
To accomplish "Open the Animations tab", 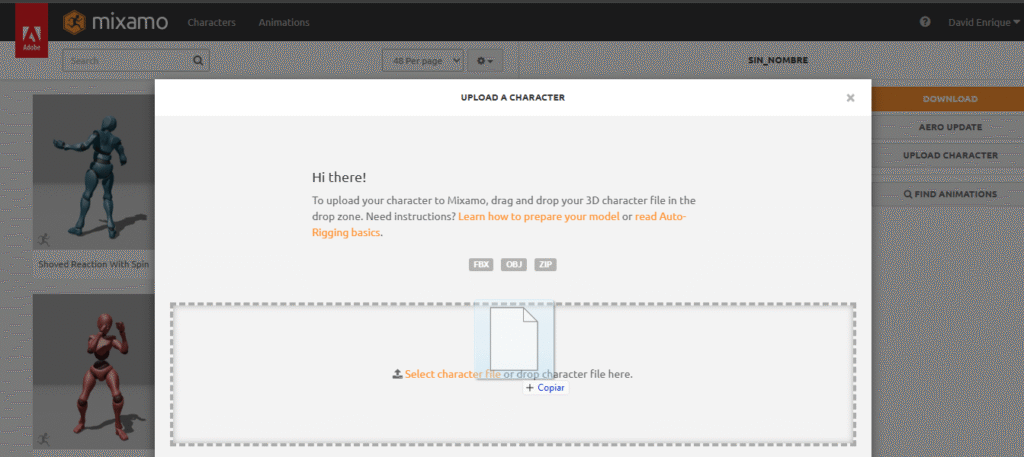I will 284,22.
